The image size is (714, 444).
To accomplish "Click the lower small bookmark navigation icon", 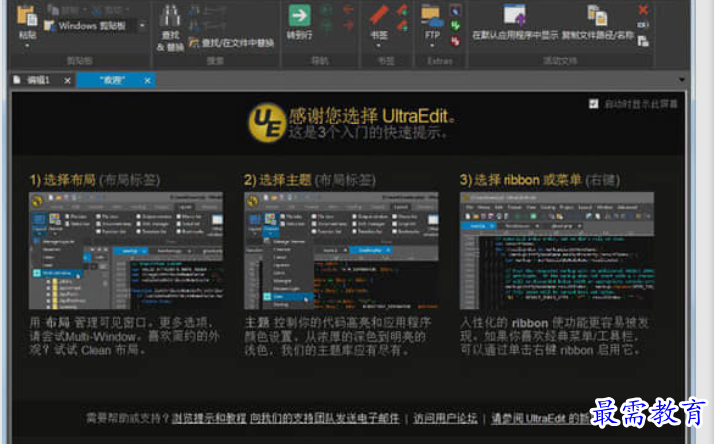I will (x=402, y=27).
